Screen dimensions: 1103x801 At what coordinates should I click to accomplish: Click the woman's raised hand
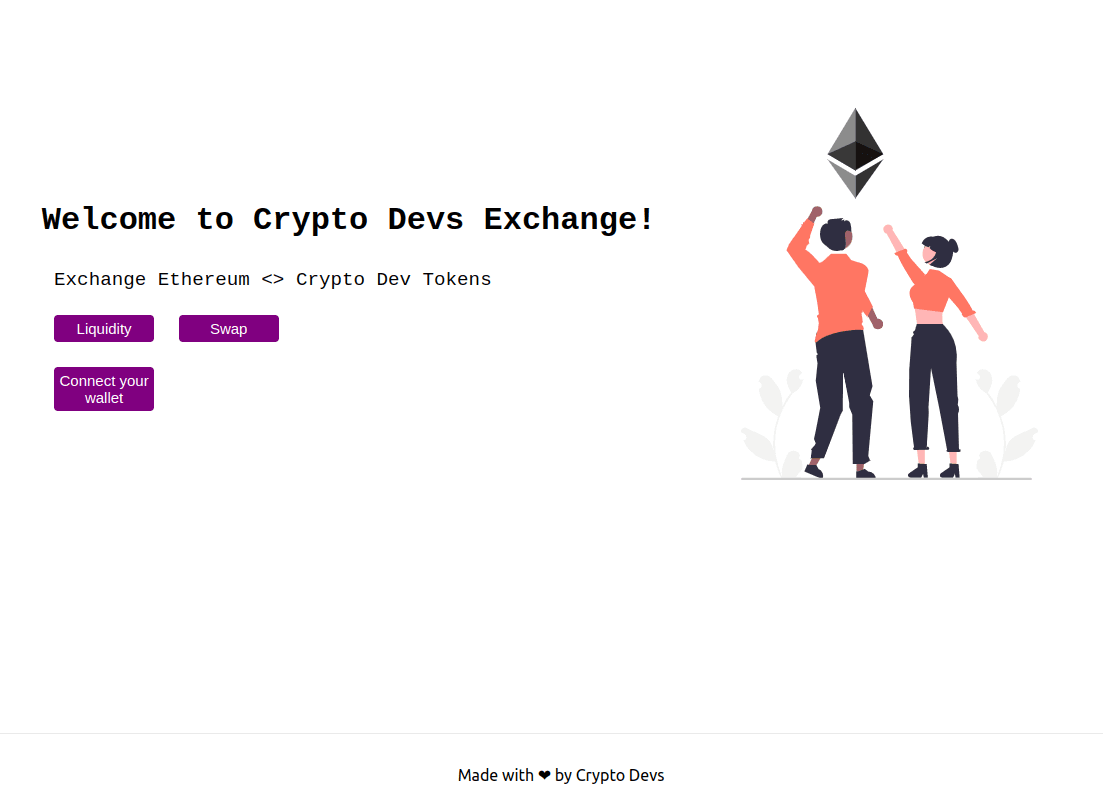[888, 229]
